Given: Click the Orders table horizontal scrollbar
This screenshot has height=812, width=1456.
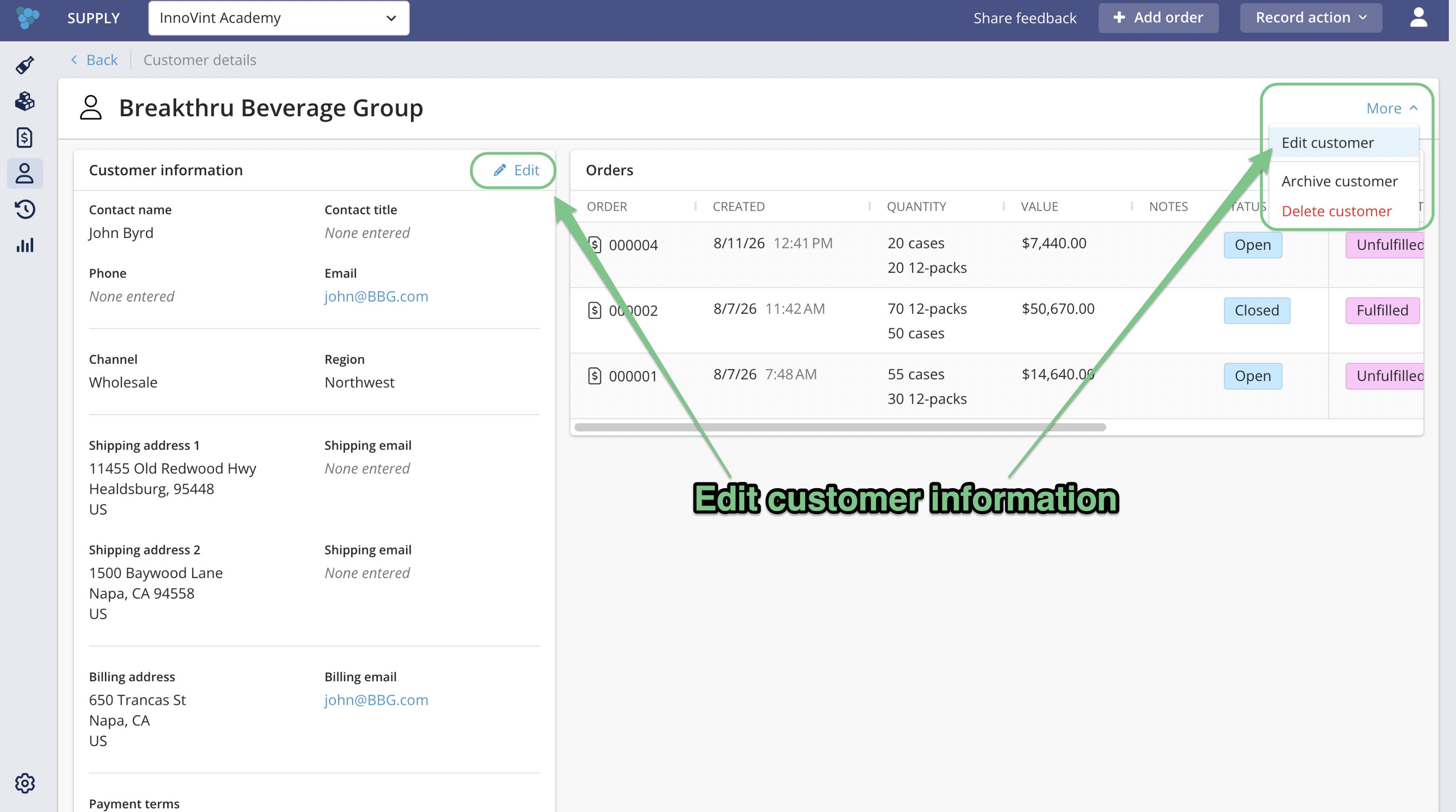Looking at the screenshot, I should point(840,427).
